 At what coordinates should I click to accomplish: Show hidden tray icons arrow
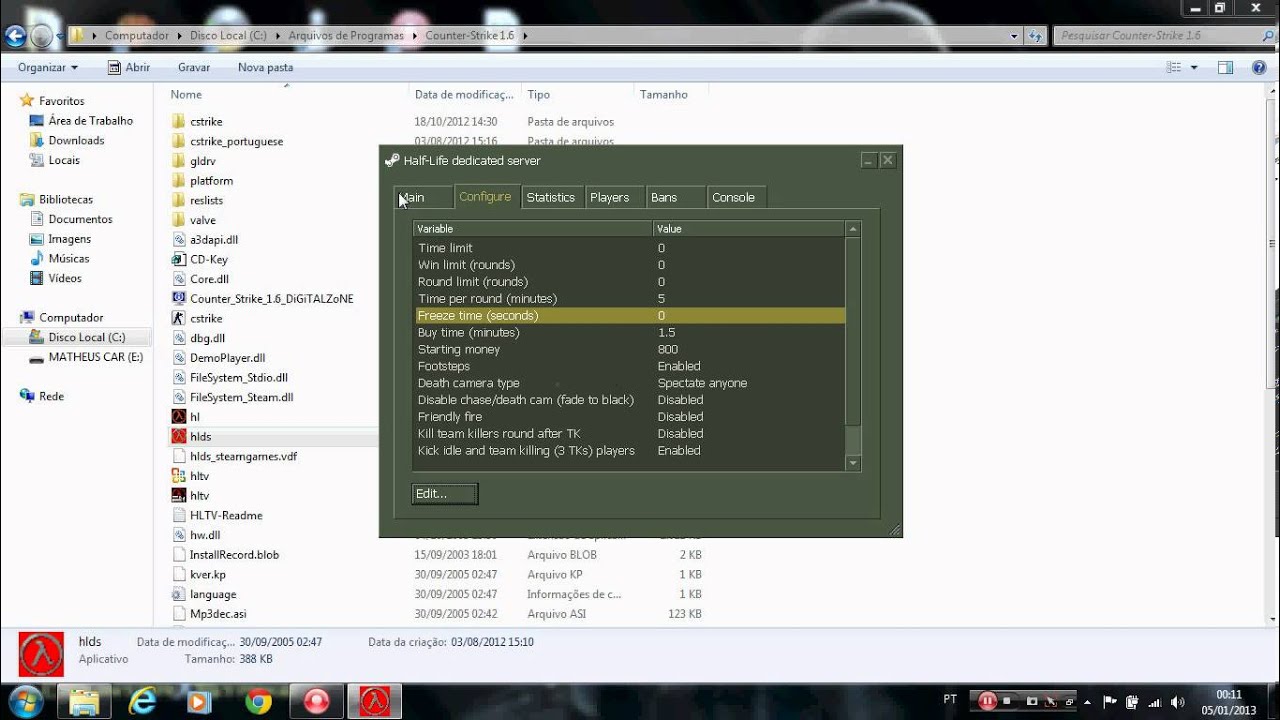1087,702
